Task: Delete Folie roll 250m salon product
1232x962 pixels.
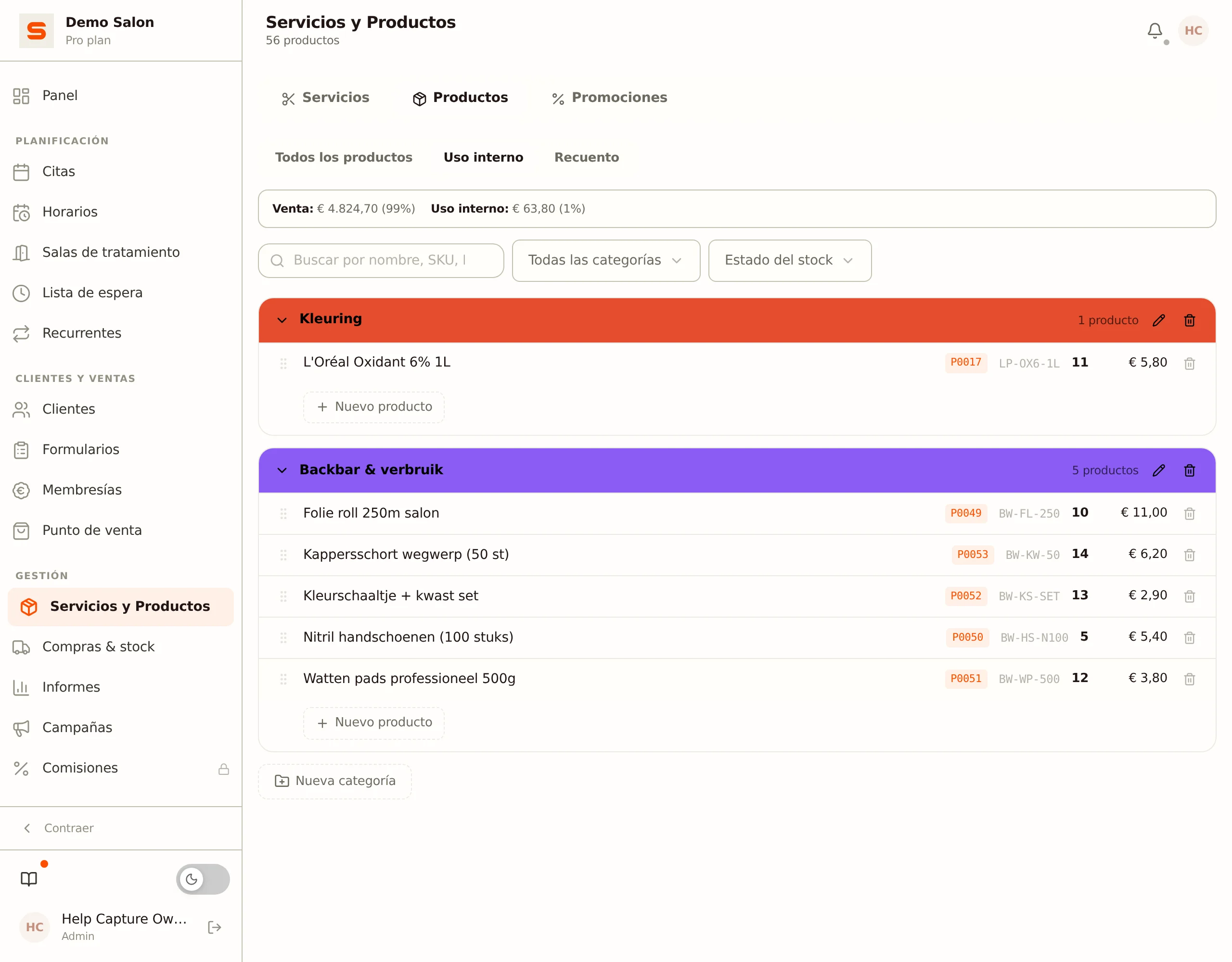Action: coord(1189,514)
